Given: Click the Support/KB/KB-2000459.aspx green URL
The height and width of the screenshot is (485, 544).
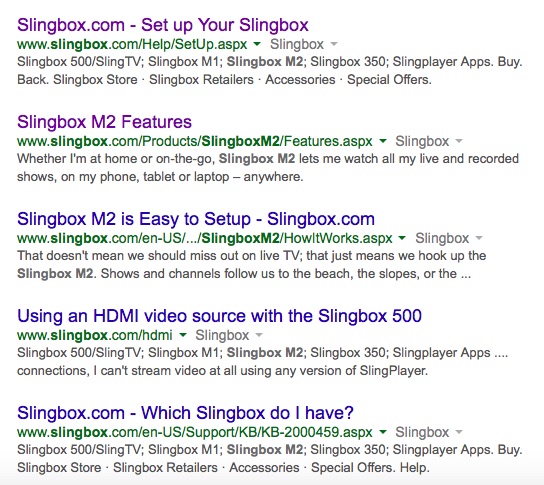Looking at the screenshot, I should tap(195, 432).
